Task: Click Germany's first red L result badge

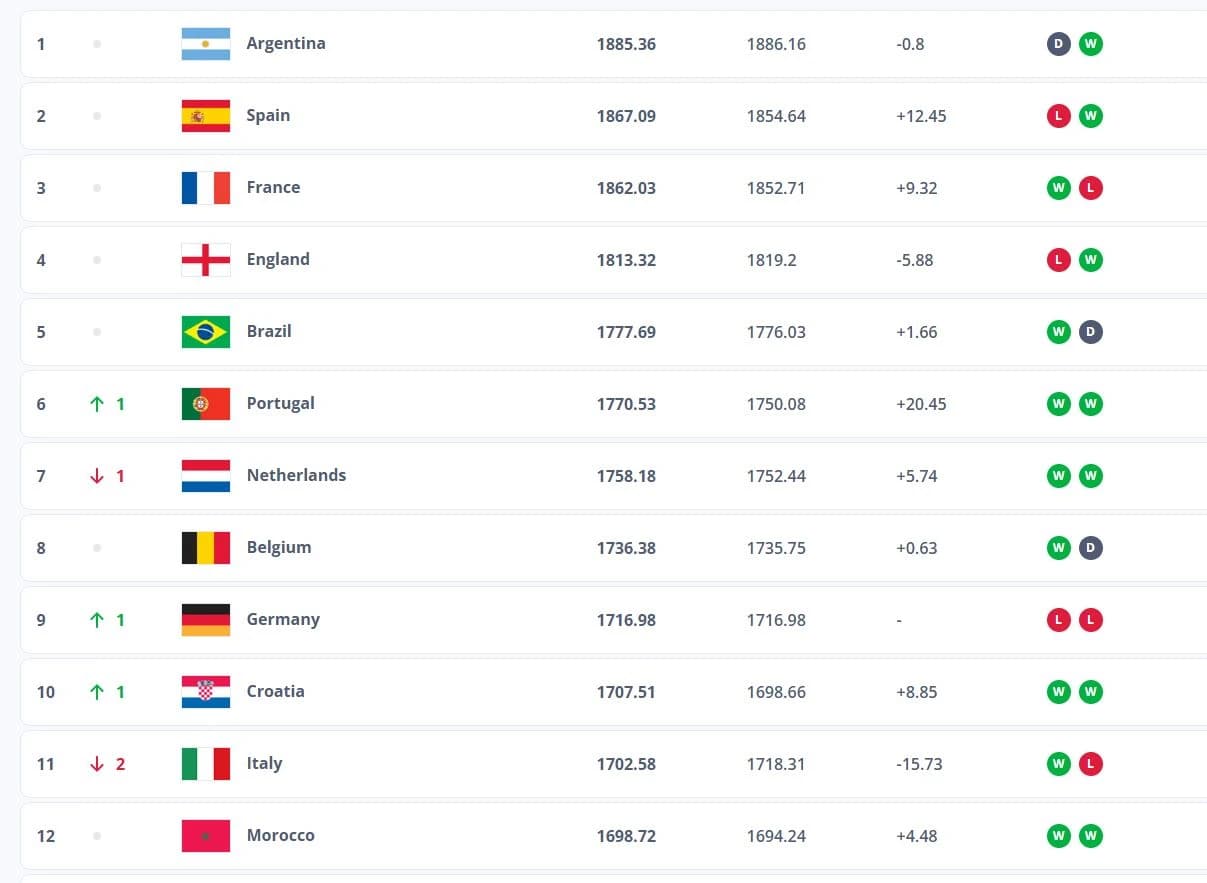Action: (x=1059, y=620)
